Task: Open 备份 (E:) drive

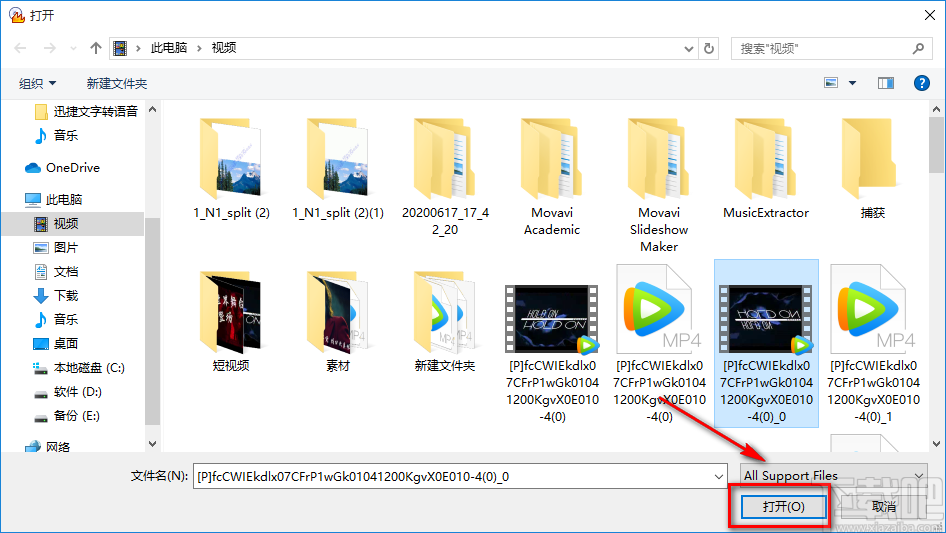Action: (66, 416)
